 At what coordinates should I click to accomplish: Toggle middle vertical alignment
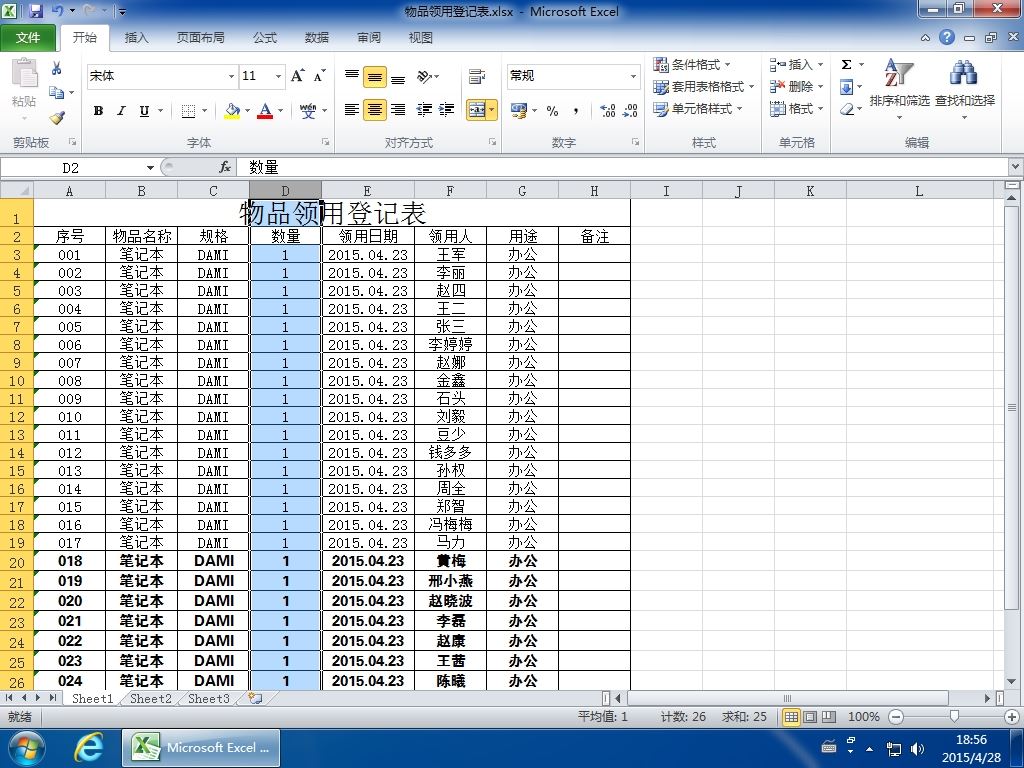click(x=375, y=76)
